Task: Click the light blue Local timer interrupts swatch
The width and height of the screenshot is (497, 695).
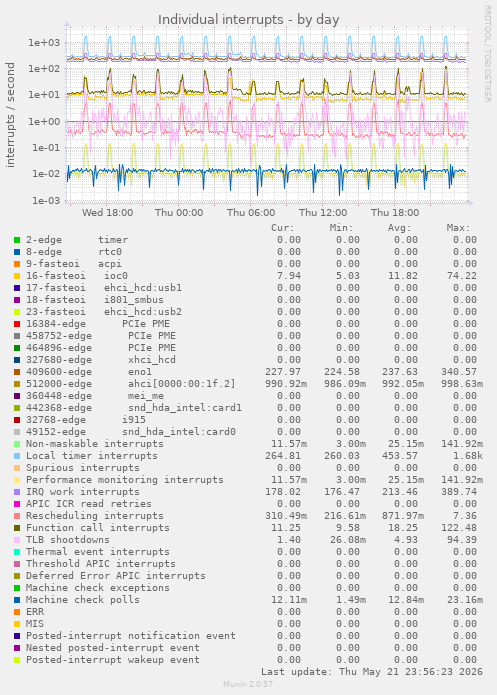Action: 17,456
